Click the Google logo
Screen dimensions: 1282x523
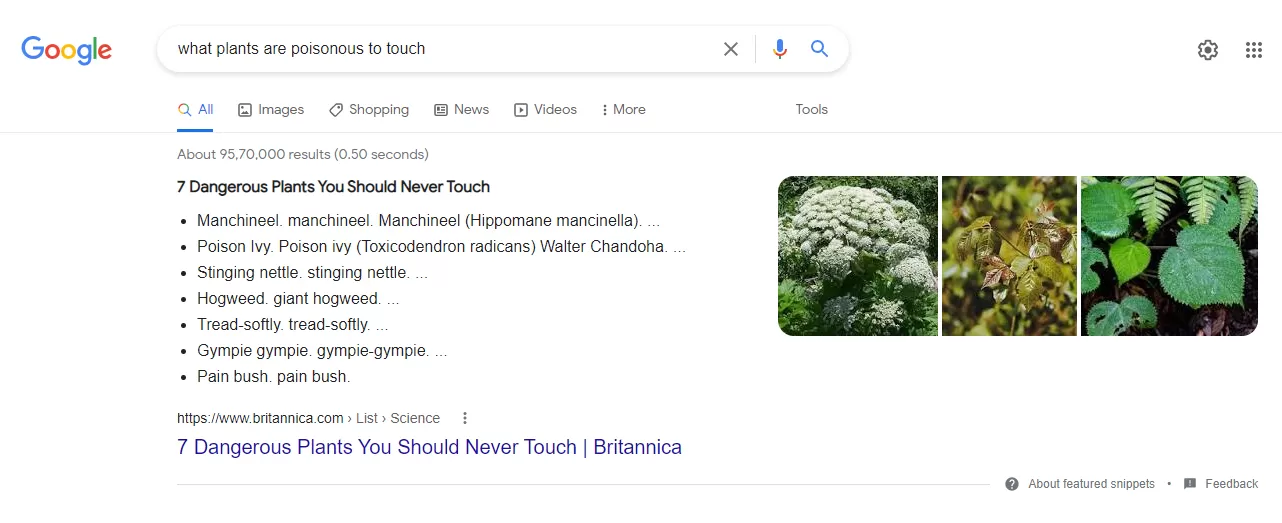66,49
